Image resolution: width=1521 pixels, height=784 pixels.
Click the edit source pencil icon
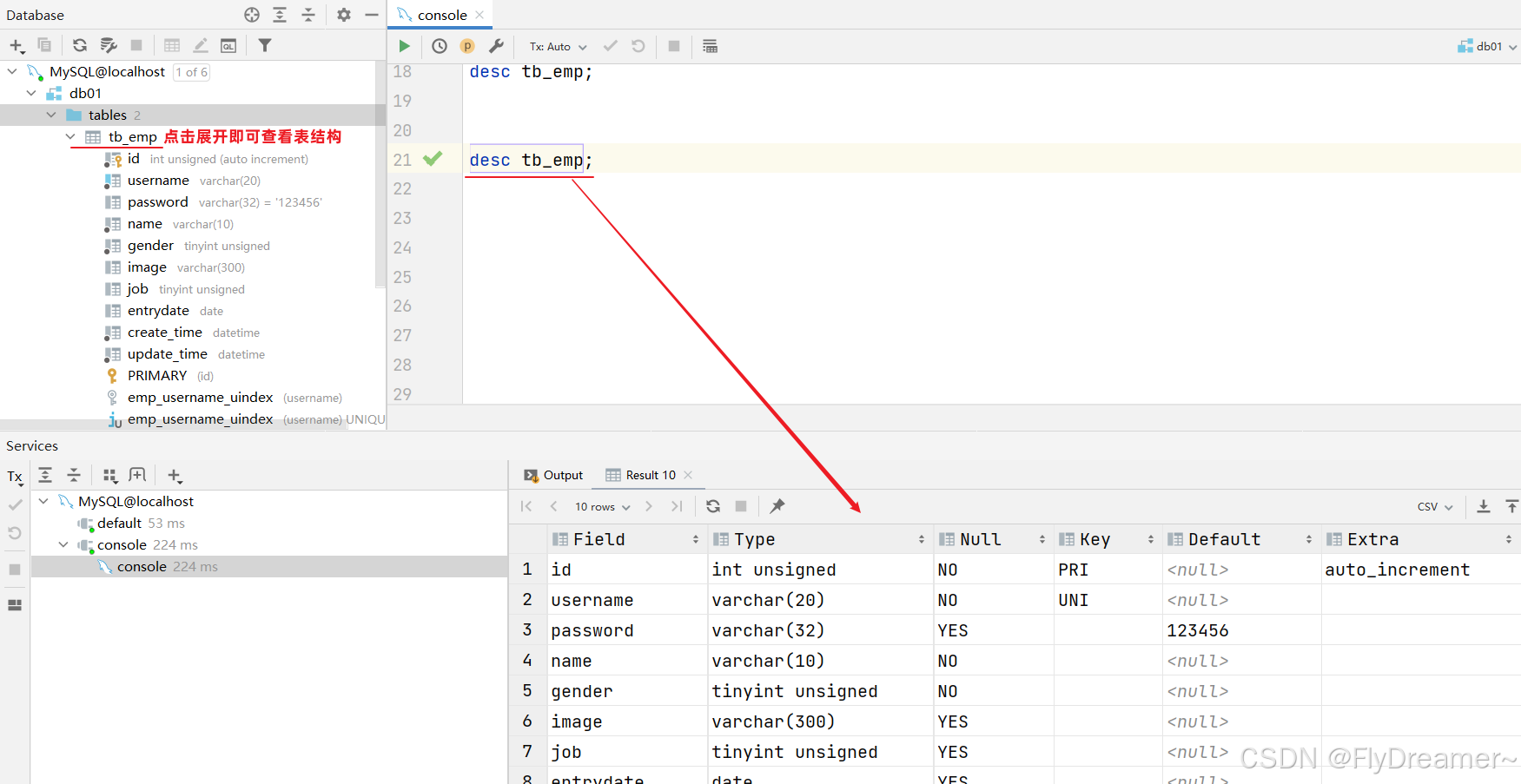tap(201, 45)
